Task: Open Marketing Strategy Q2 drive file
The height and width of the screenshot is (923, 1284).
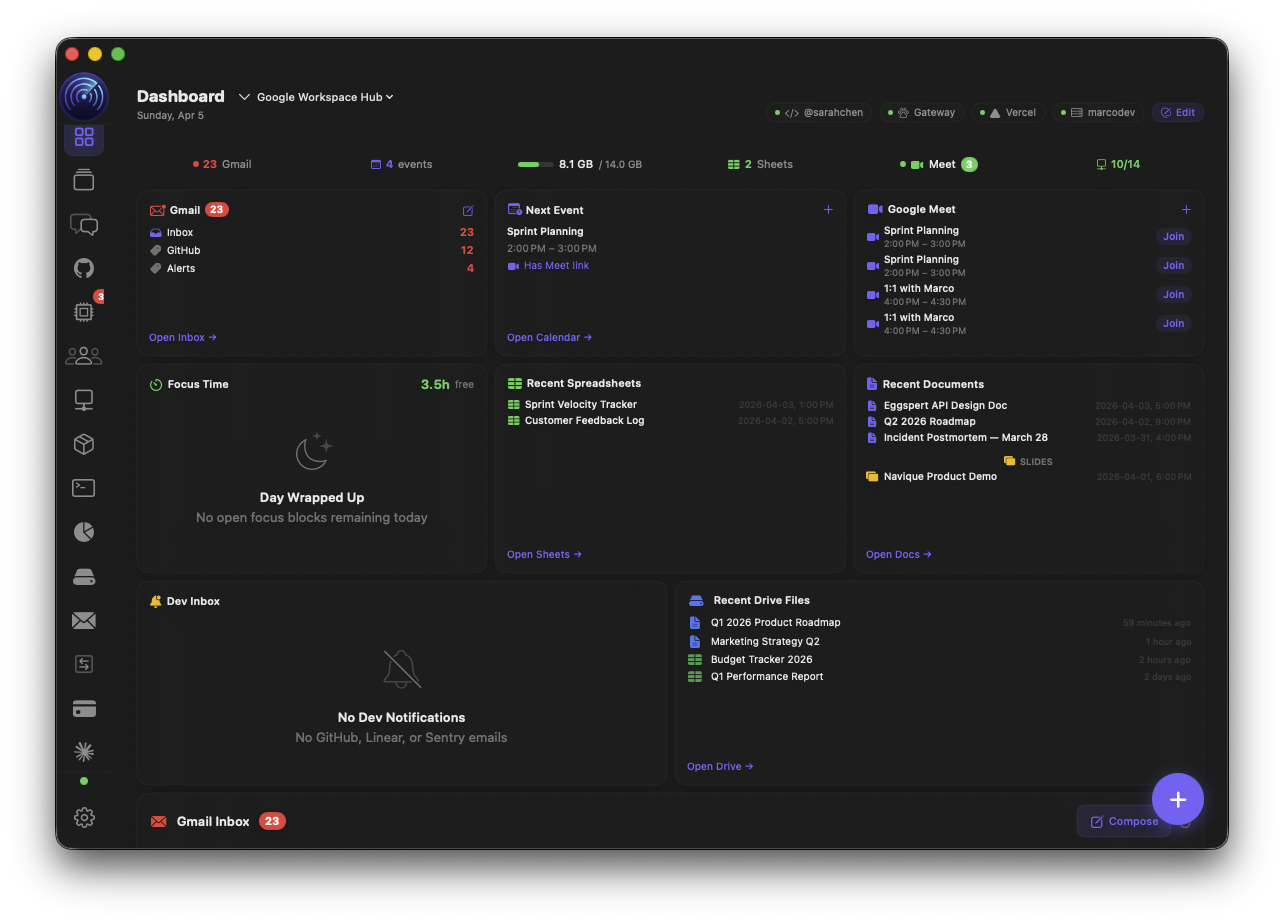Action: 940,642
